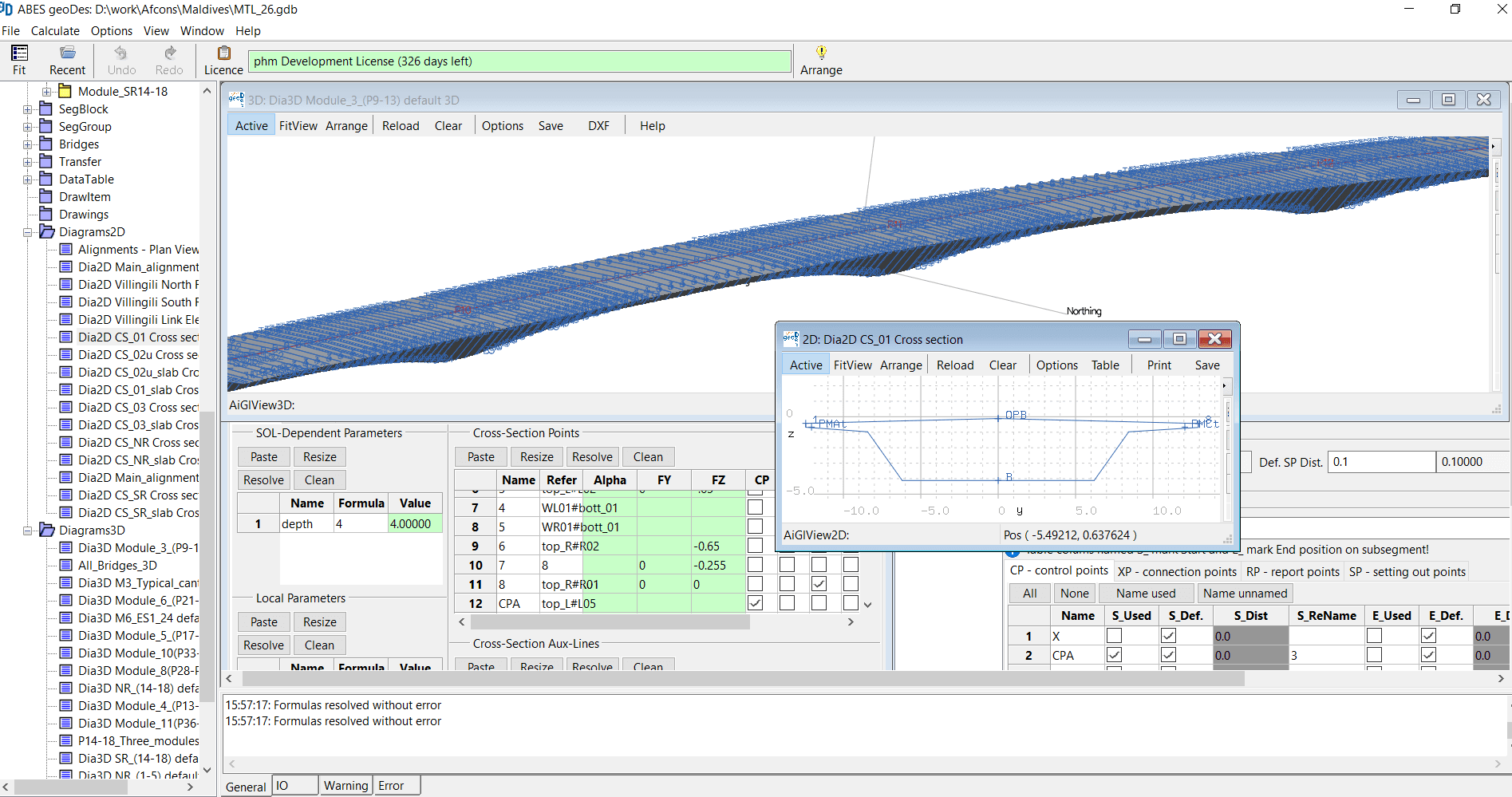
Task: Click the Def. SP Dist. input field
Action: [1380, 462]
